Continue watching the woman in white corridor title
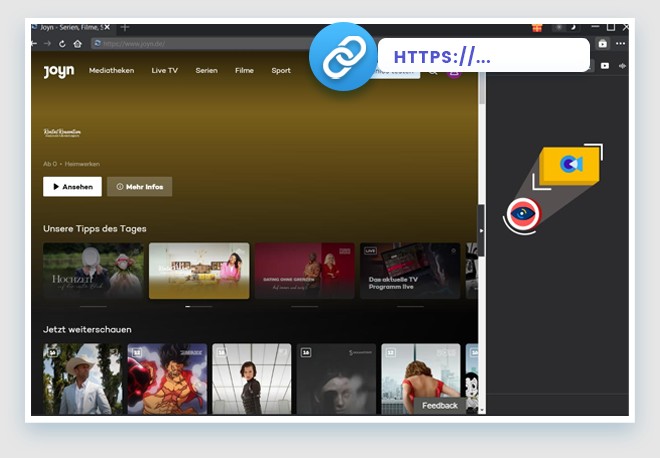This screenshot has width=660, height=458. click(x=252, y=379)
